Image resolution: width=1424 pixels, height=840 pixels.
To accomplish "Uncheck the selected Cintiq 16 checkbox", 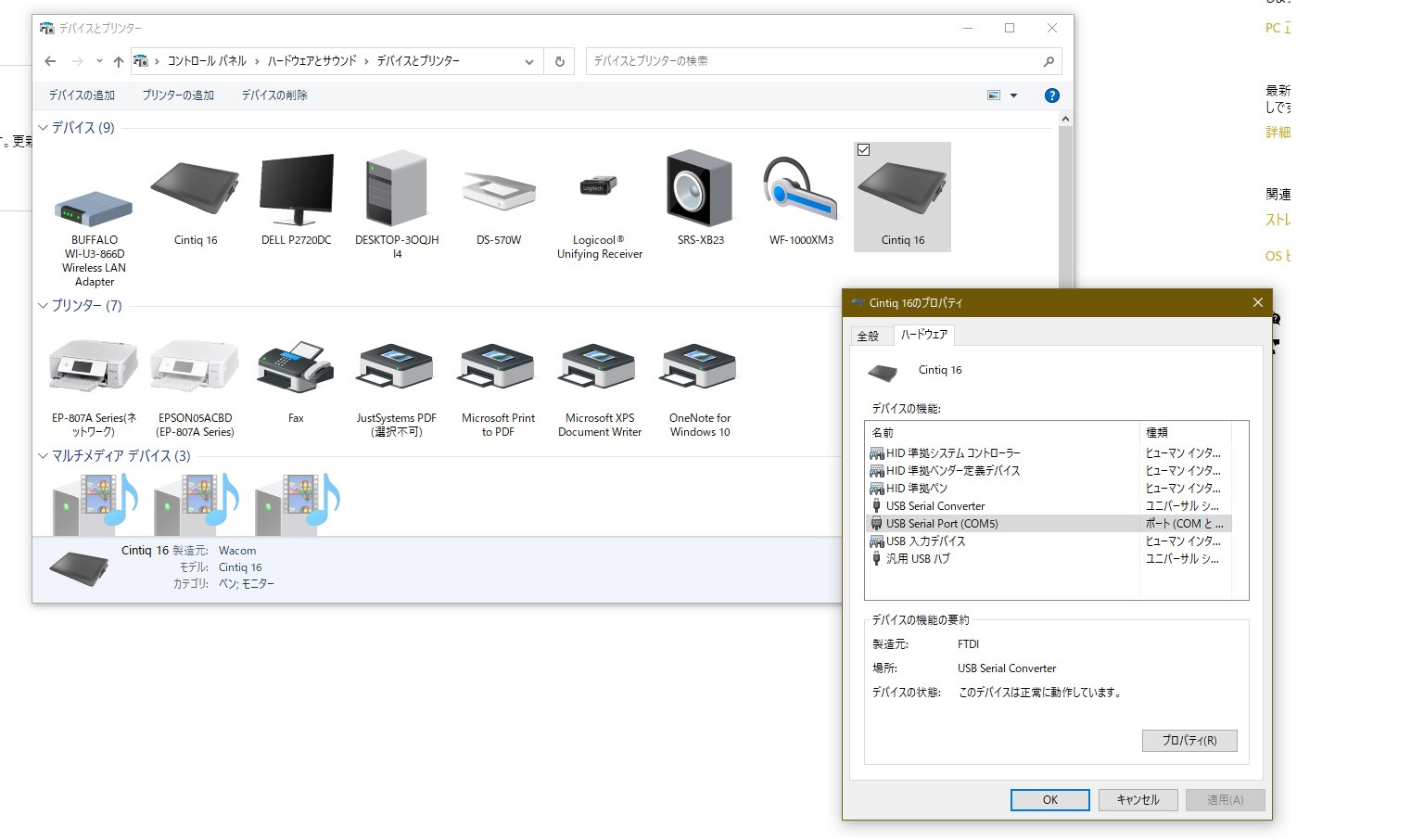I will click(863, 149).
